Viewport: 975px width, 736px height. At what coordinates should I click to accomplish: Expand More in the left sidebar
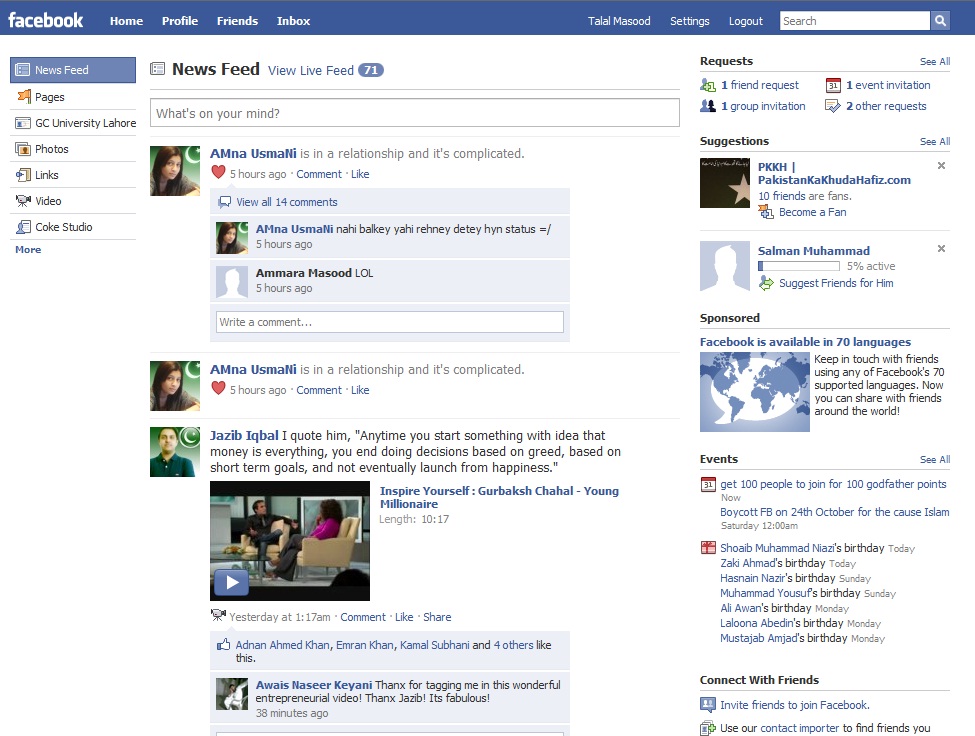[x=26, y=249]
